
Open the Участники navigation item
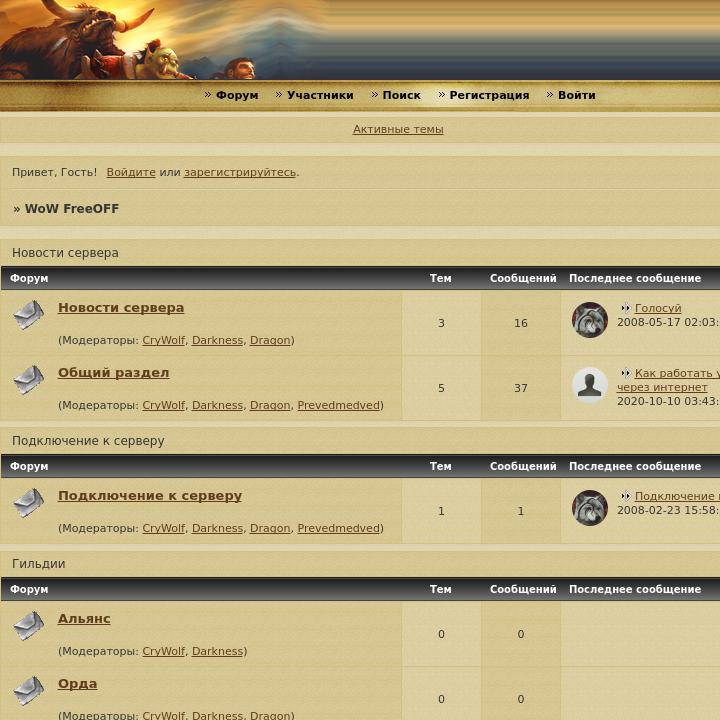point(320,95)
